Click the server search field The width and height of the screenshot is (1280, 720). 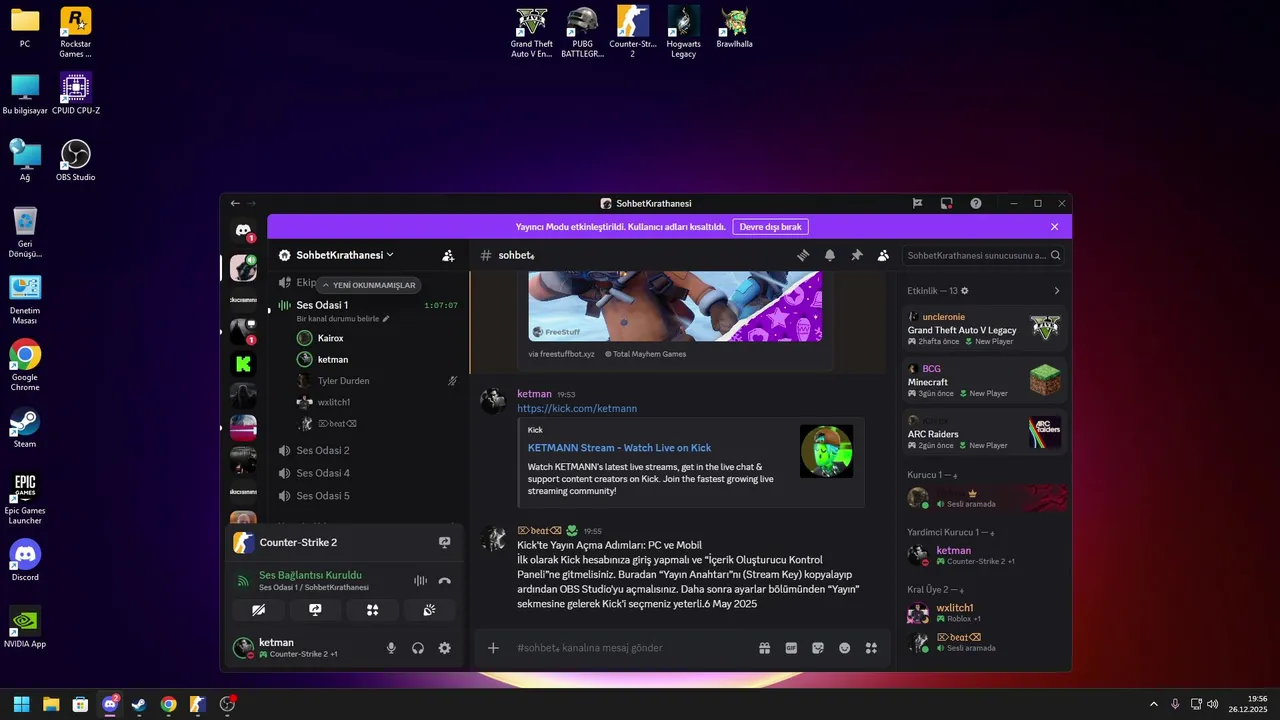tap(985, 255)
